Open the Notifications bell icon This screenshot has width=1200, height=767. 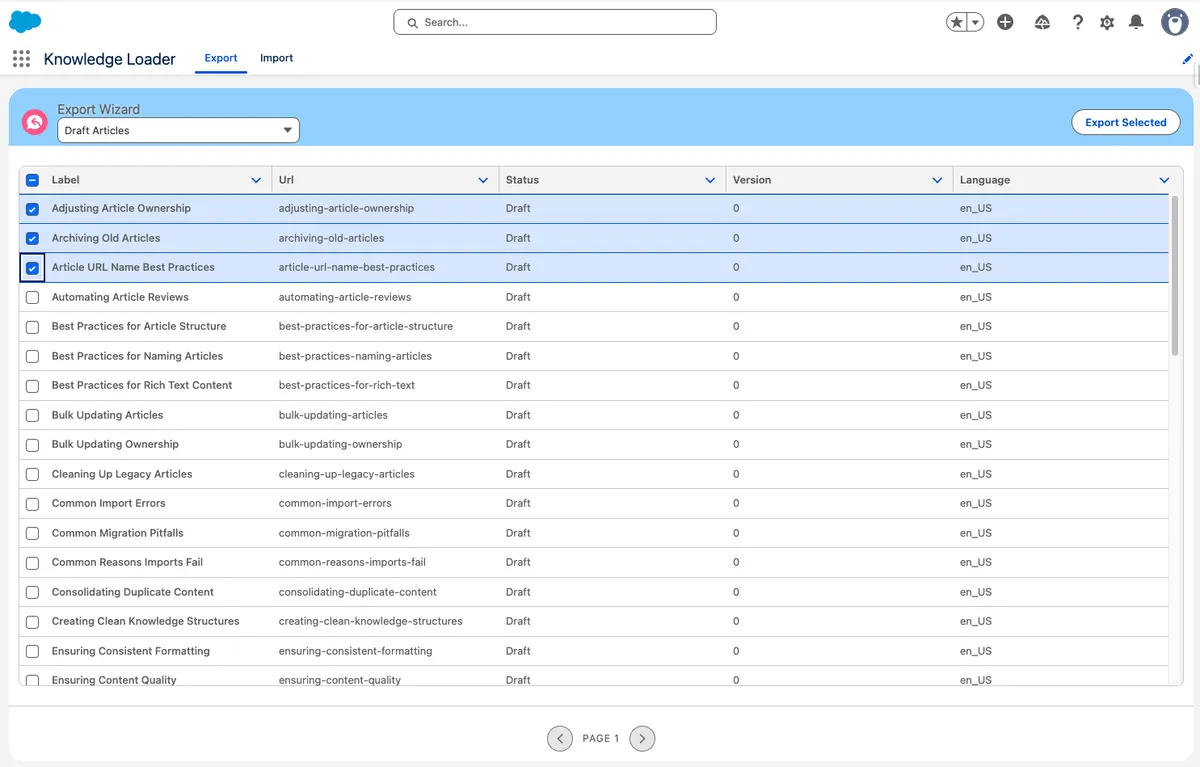pyautogui.click(x=1136, y=22)
